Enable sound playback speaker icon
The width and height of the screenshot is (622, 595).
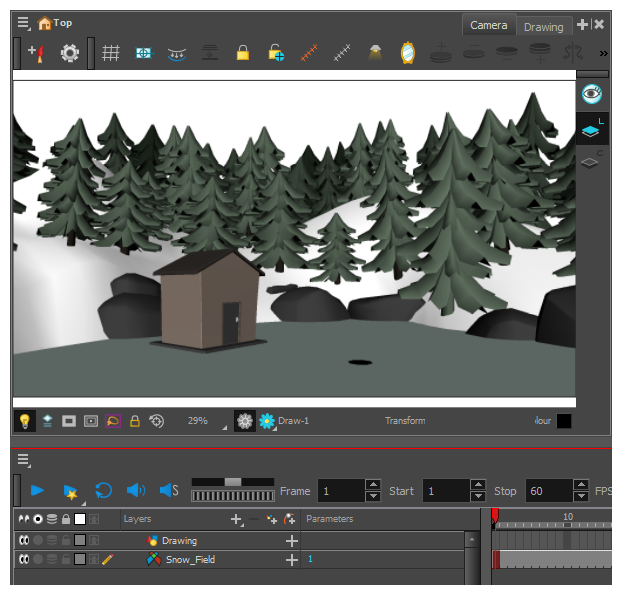[x=136, y=490]
